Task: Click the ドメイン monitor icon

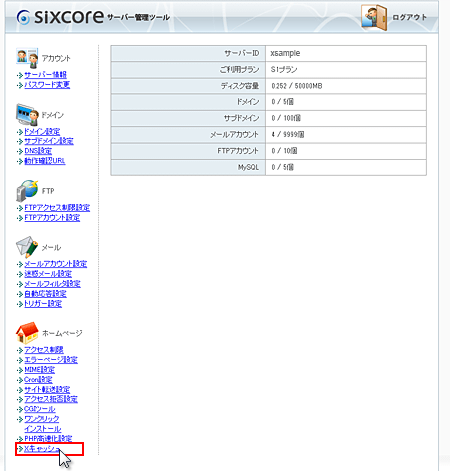Action: click(x=27, y=115)
